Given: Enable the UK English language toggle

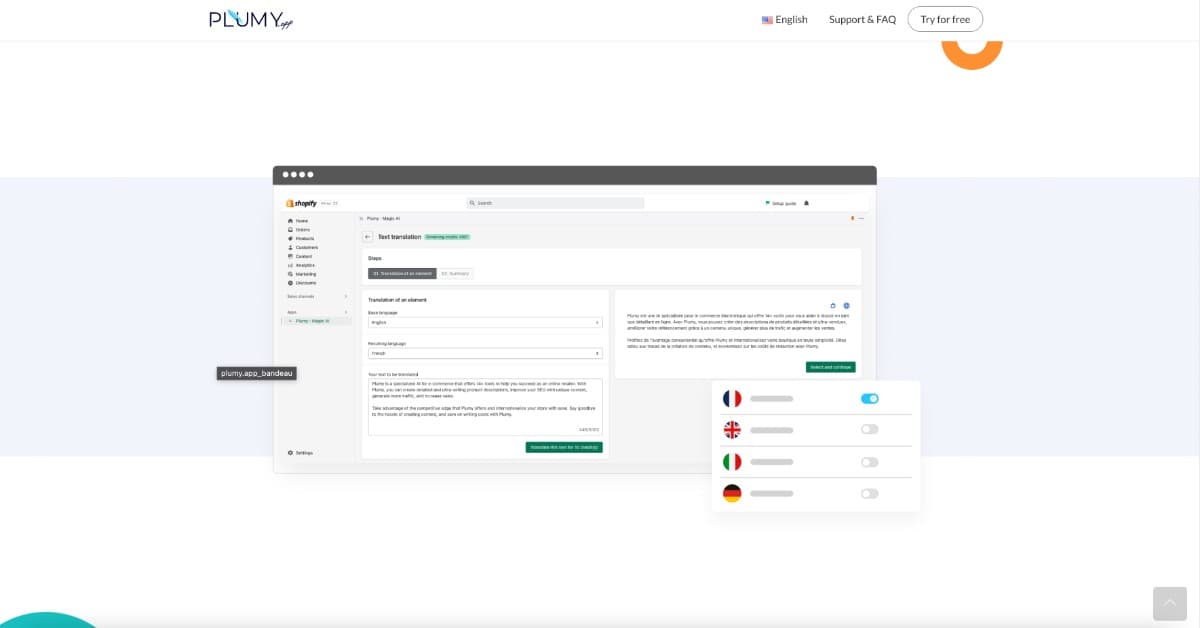Looking at the screenshot, I should click(870, 429).
